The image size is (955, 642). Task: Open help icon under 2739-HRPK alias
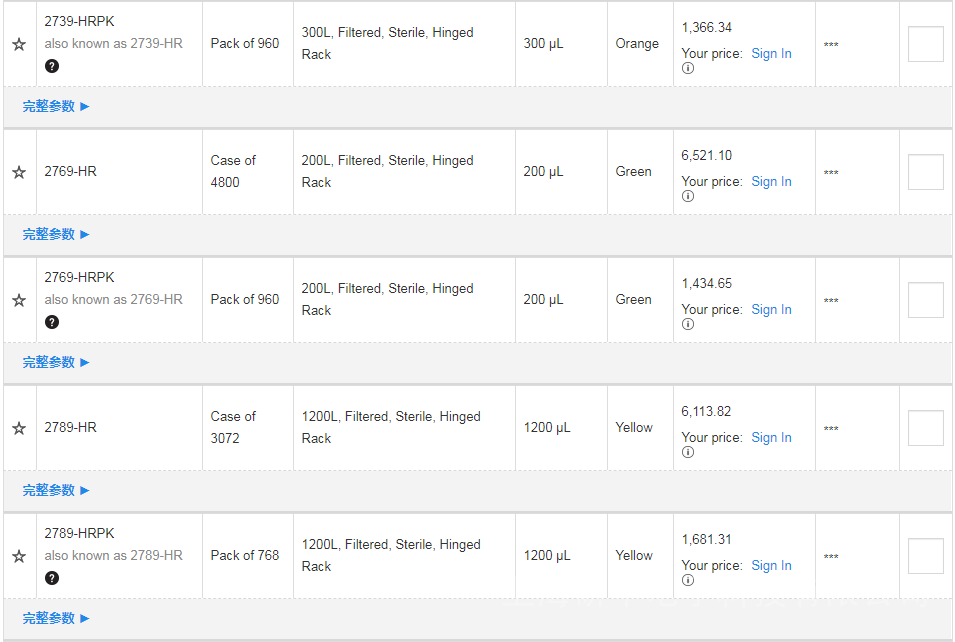click(x=52, y=66)
